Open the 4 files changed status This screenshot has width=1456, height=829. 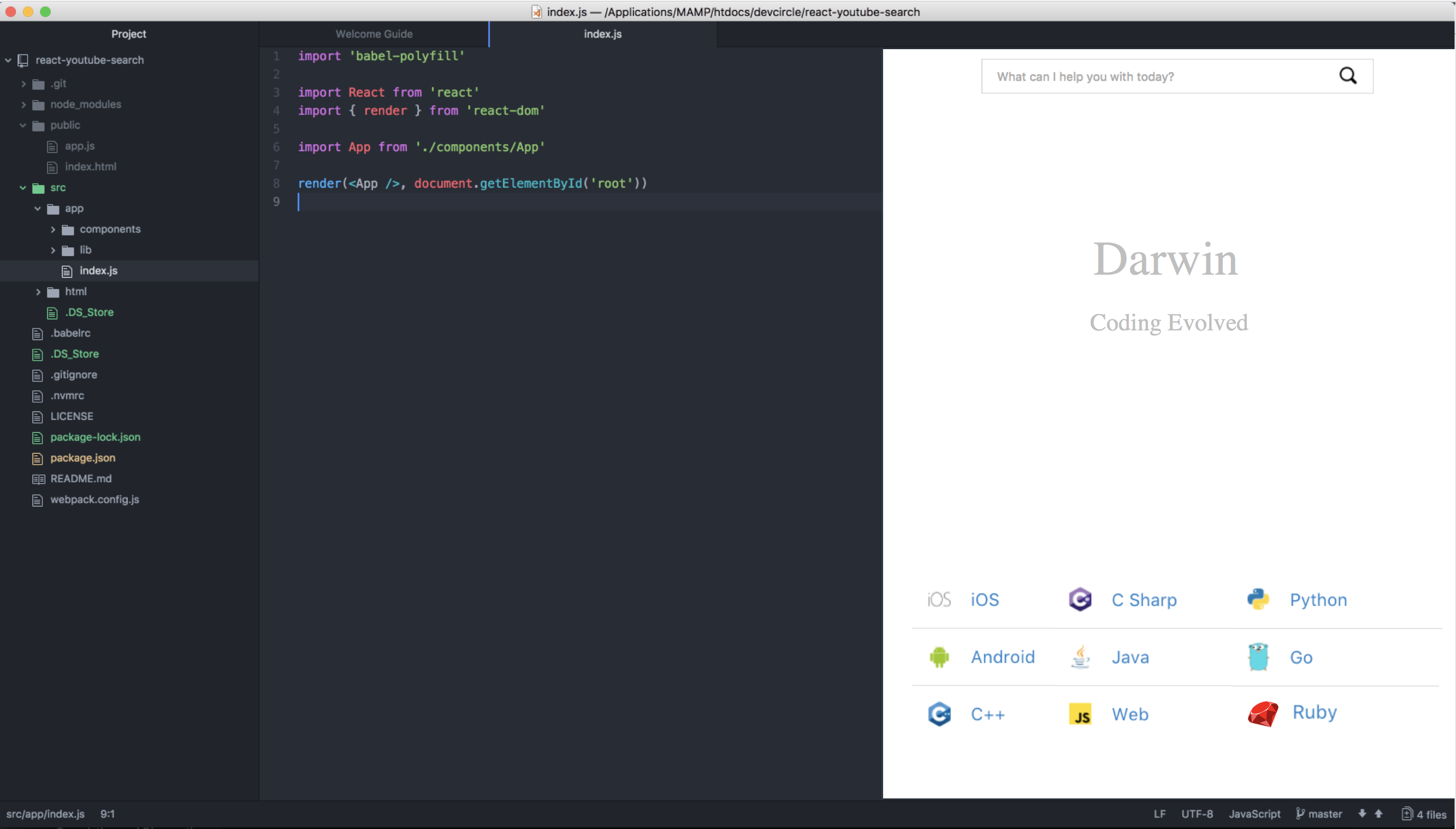tap(1424, 814)
